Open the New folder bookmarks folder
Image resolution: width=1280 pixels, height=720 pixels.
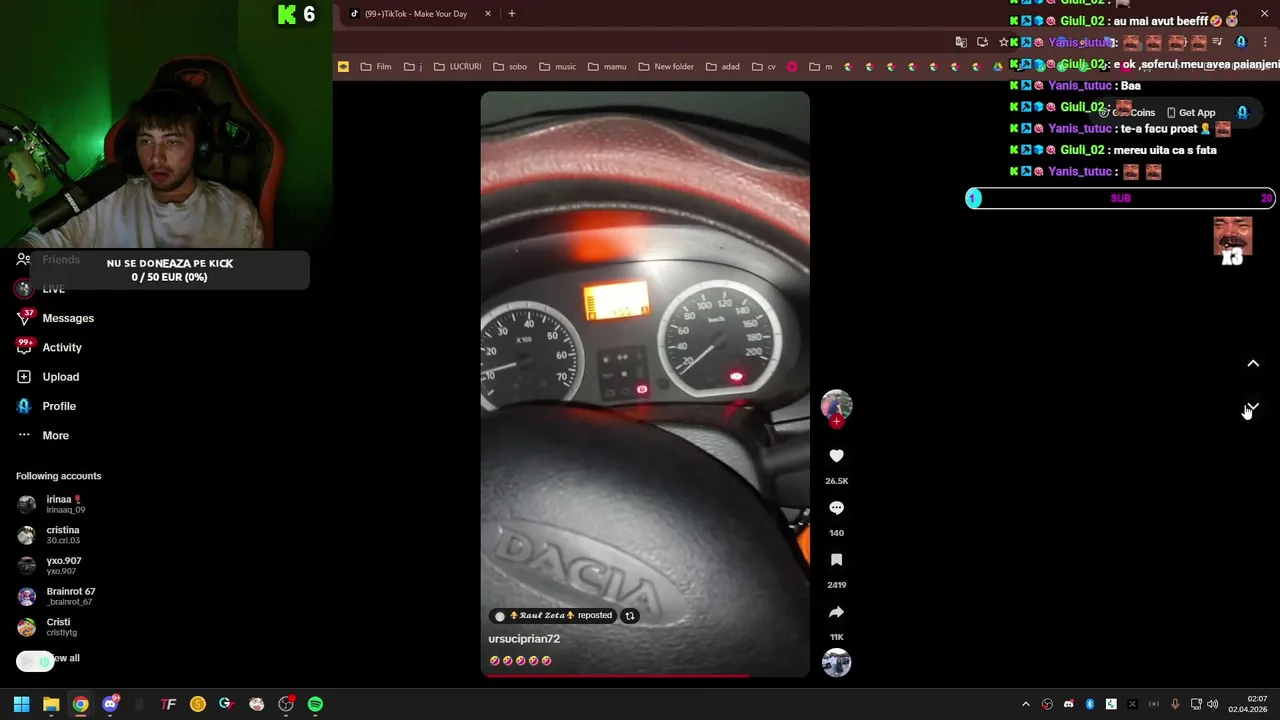pyautogui.click(x=666, y=67)
